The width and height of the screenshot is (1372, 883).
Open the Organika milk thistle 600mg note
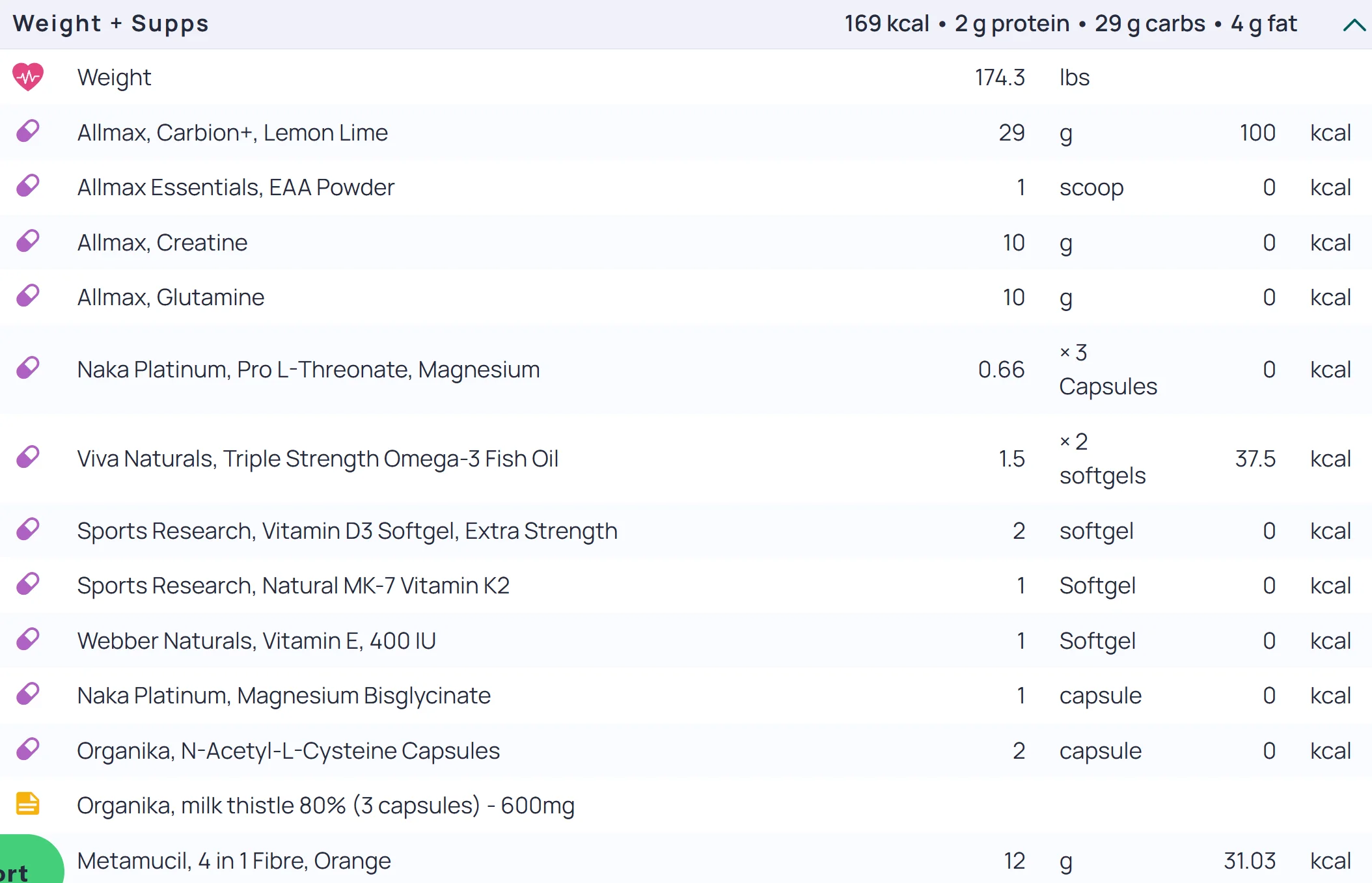pyautogui.click(x=325, y=806)
